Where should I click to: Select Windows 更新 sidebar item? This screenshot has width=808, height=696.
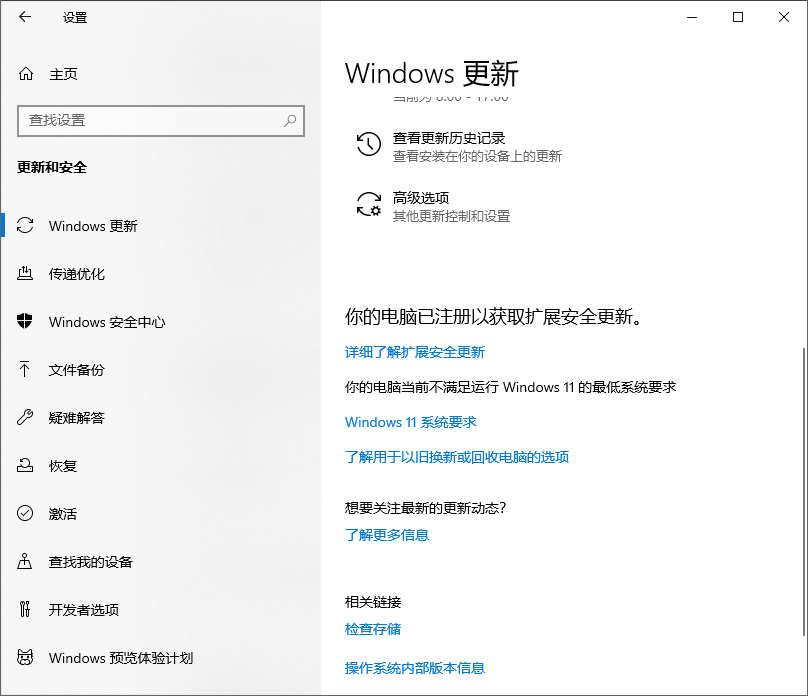[160, 226]
